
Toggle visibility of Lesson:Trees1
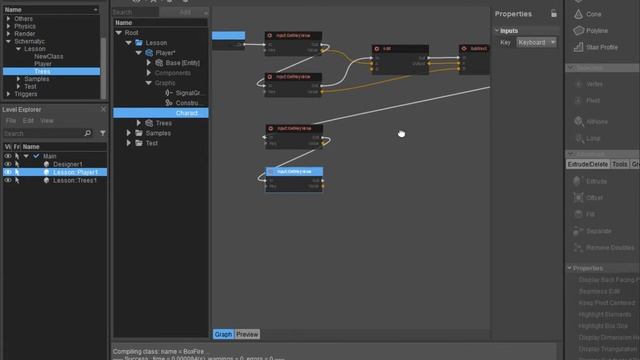pyautogui.click(x=8, y=180)
